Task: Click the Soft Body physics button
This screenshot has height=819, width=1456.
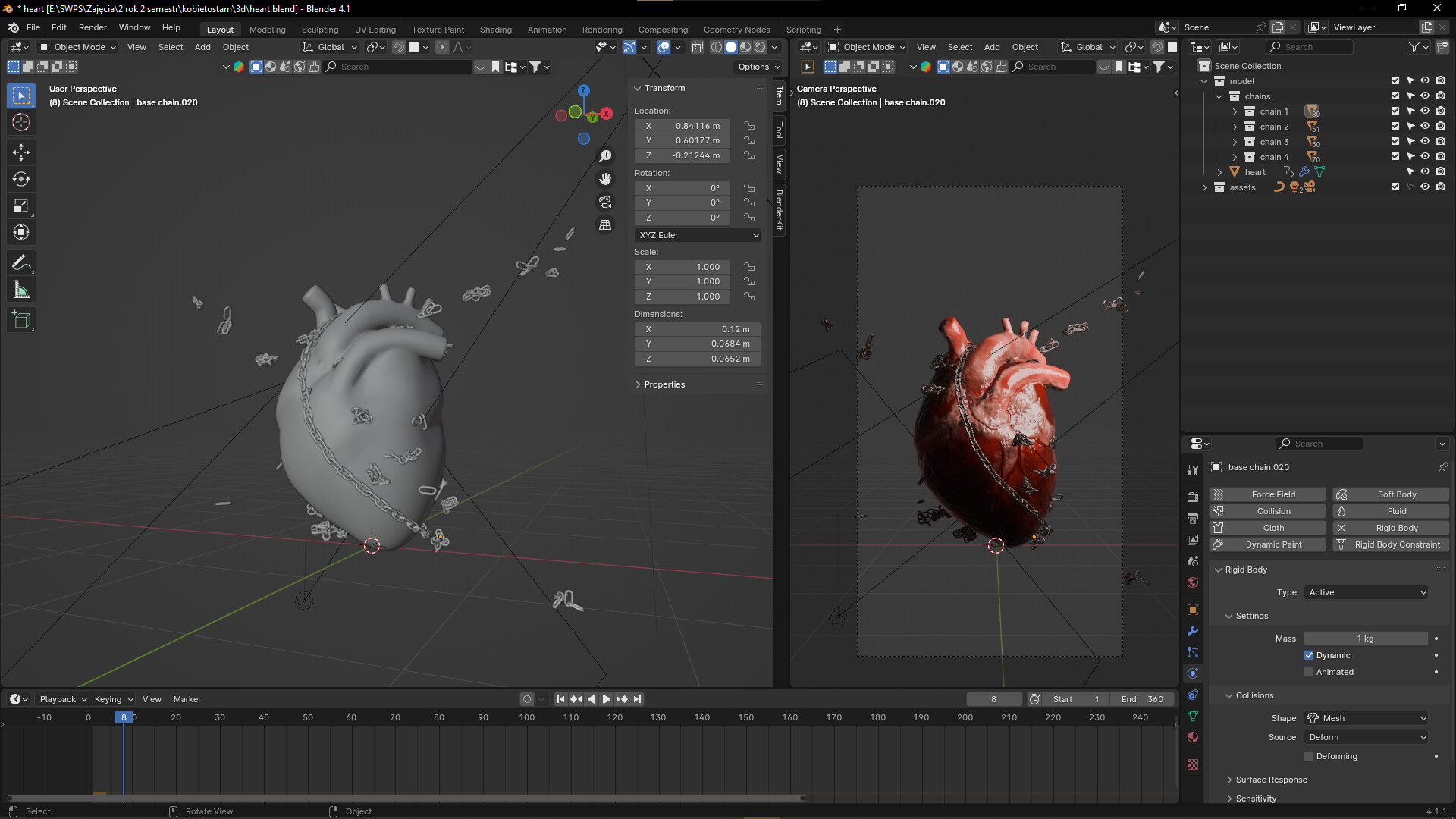Action: coord(1391,494)
